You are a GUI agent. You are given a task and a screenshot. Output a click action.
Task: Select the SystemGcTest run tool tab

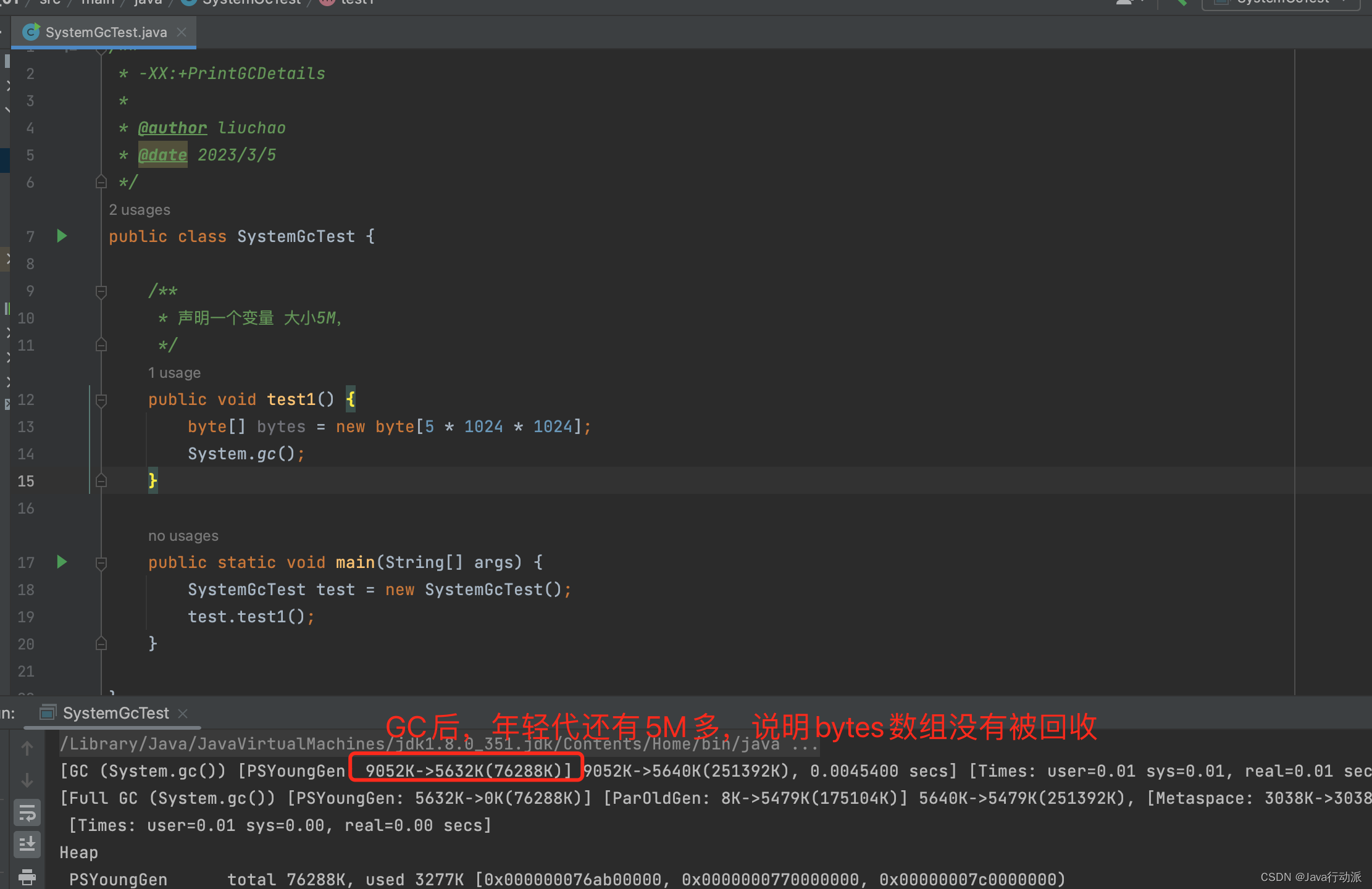pyautogui.click(x=115, y=714)
